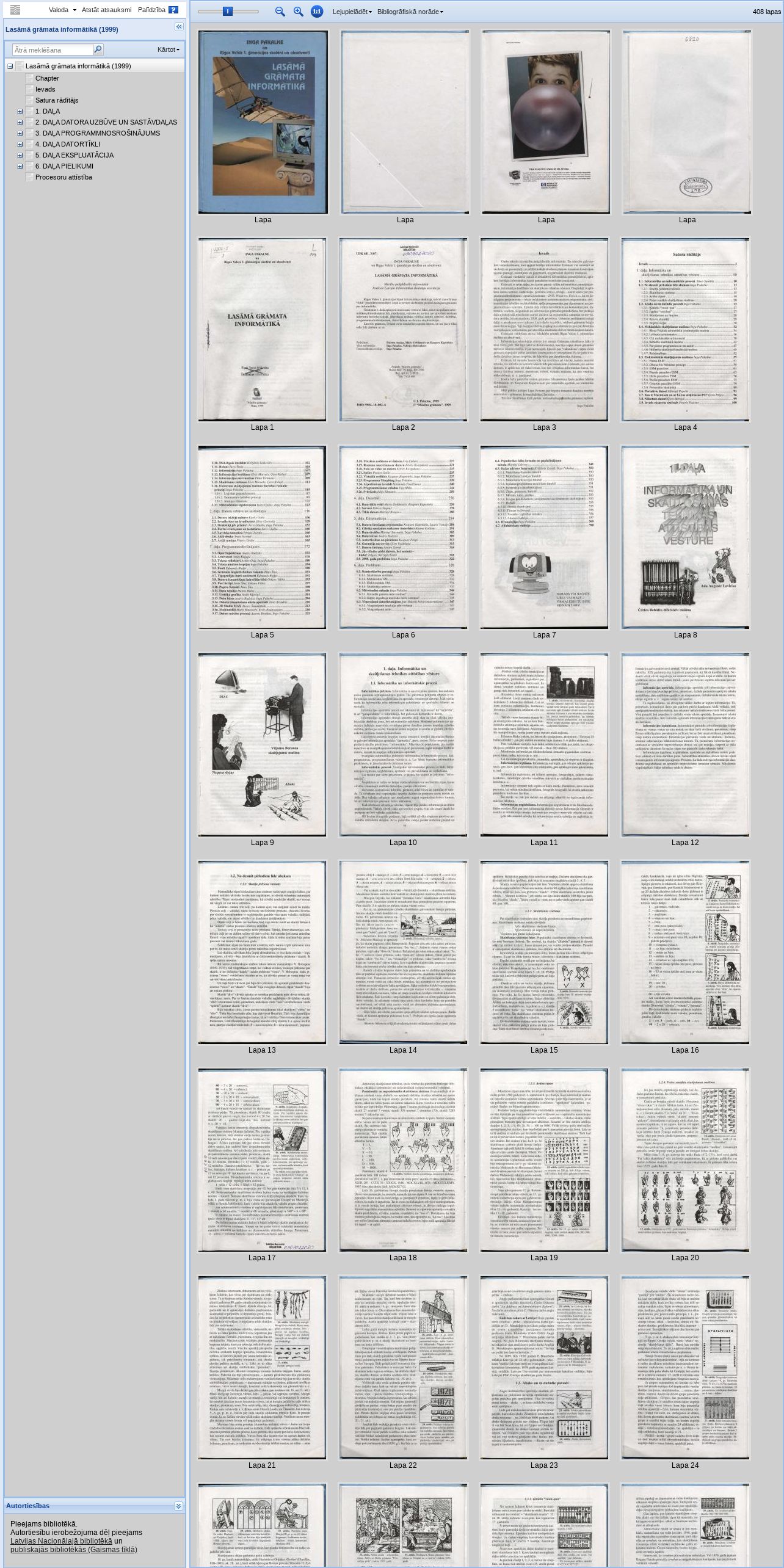Open the Lapa 7 thumbnail with cartoon computer
784x1568 pixels.
coord(544,537)
